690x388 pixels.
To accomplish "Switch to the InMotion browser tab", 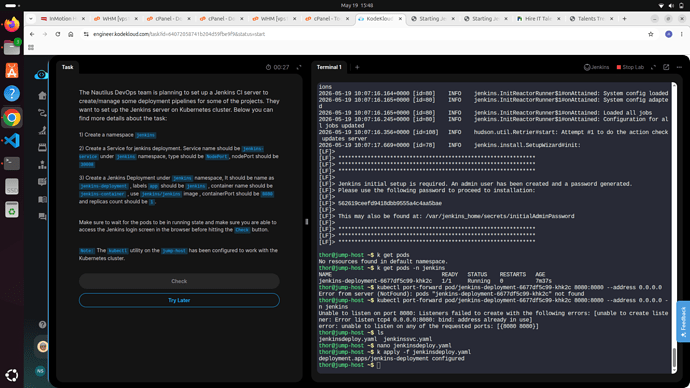I will [62, 19].
